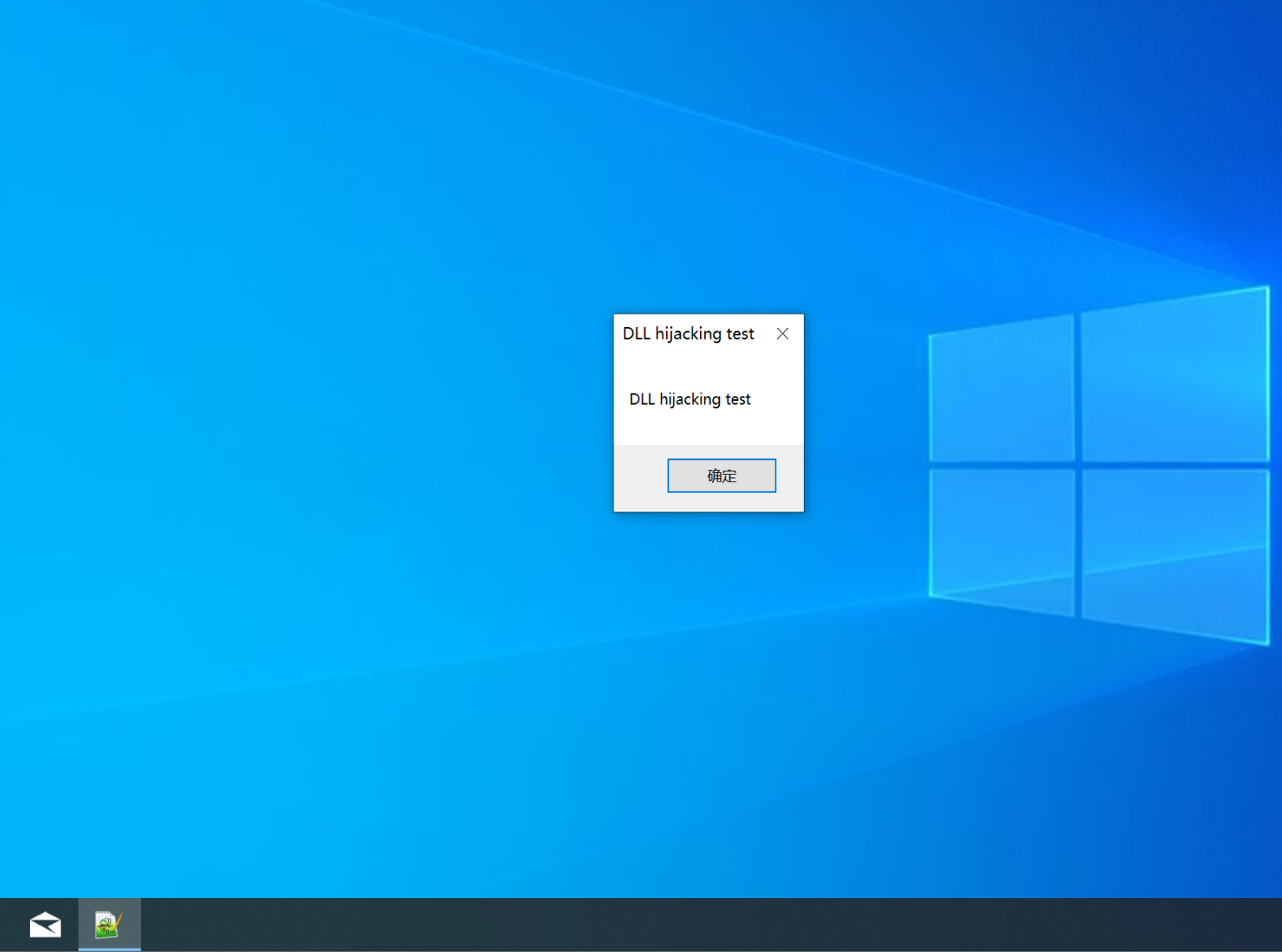The height and width of the screenshot is (952, 1282).
Task: Select the dialog title bar text
Action: pos(688,333)
